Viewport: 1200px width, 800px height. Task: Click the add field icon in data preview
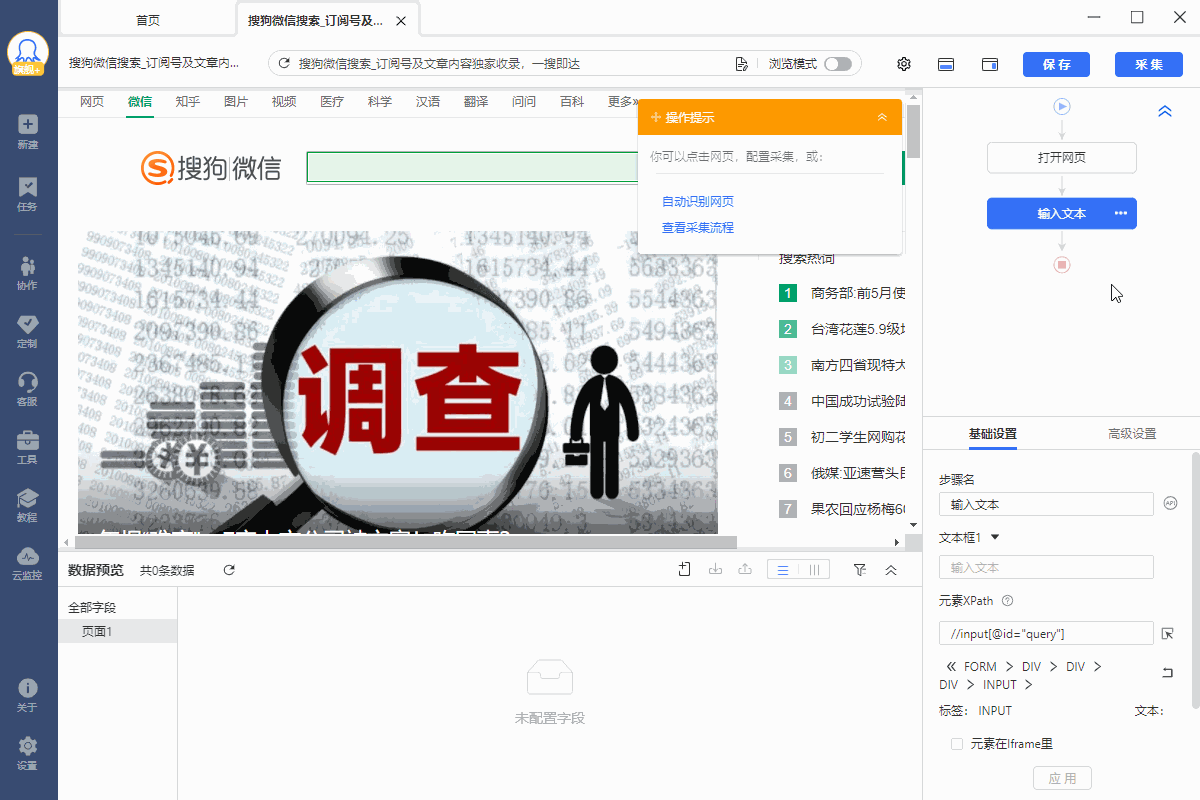point(685,570)
